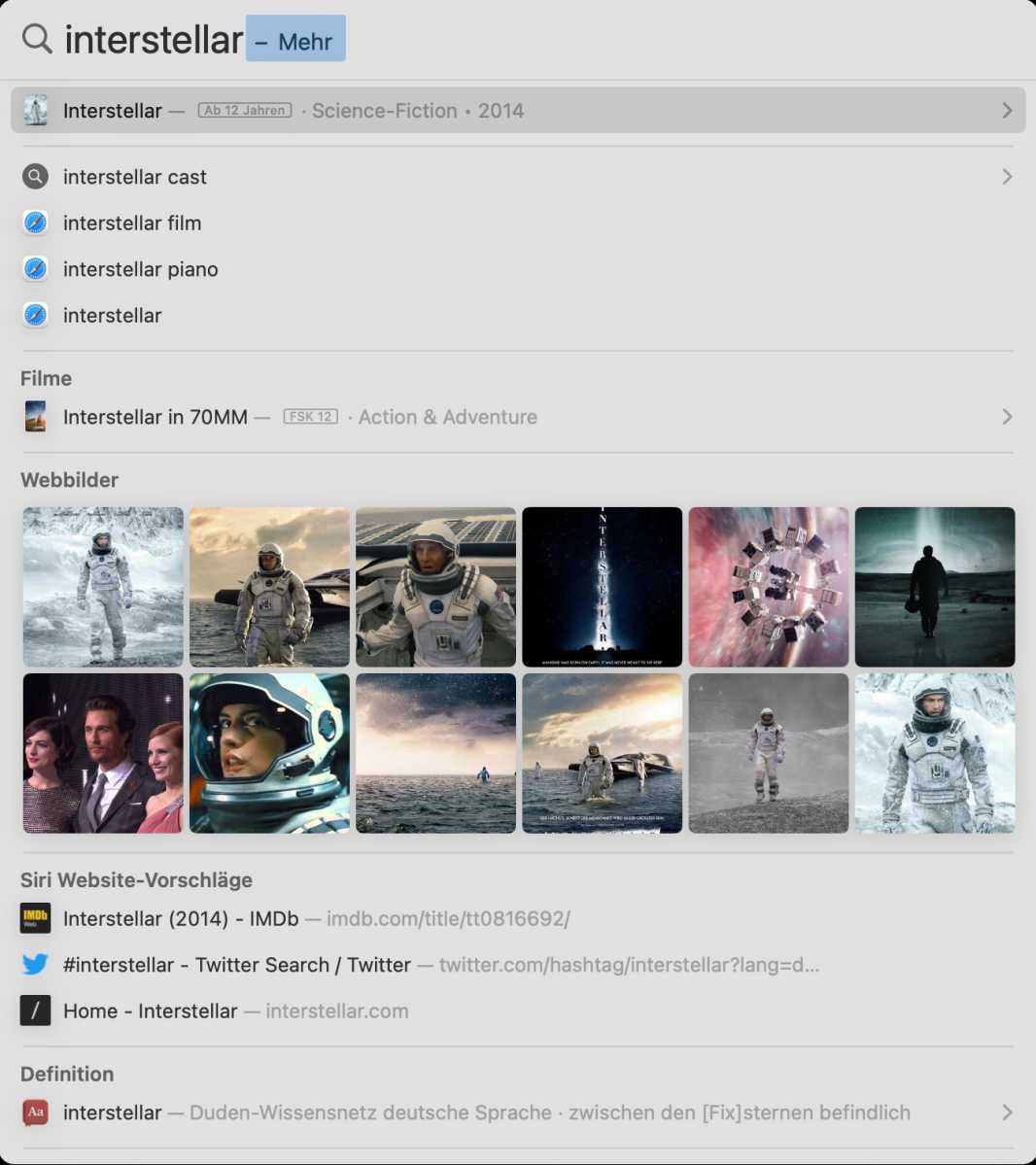Select the interstellar cast suggestion text

click(x=134, y=177)
